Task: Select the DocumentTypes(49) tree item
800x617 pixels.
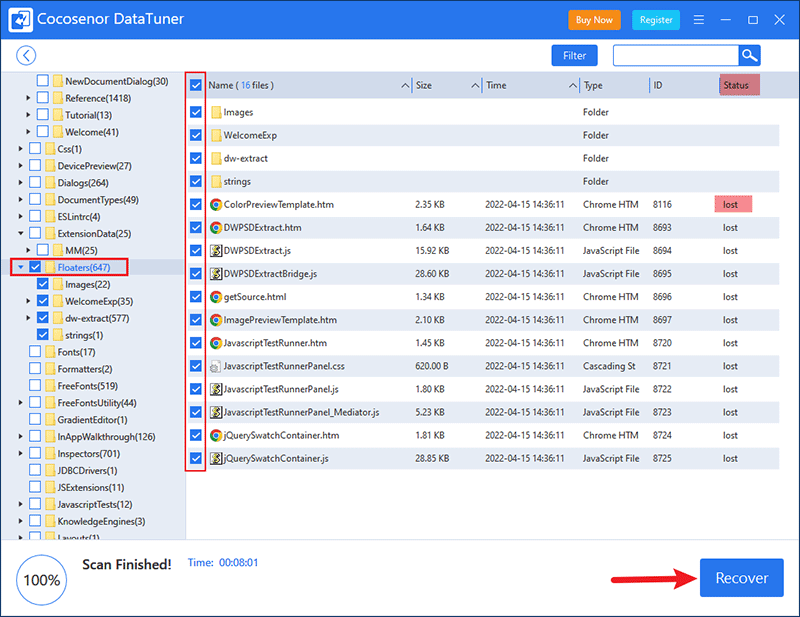Action: click(x=98, y=200)
